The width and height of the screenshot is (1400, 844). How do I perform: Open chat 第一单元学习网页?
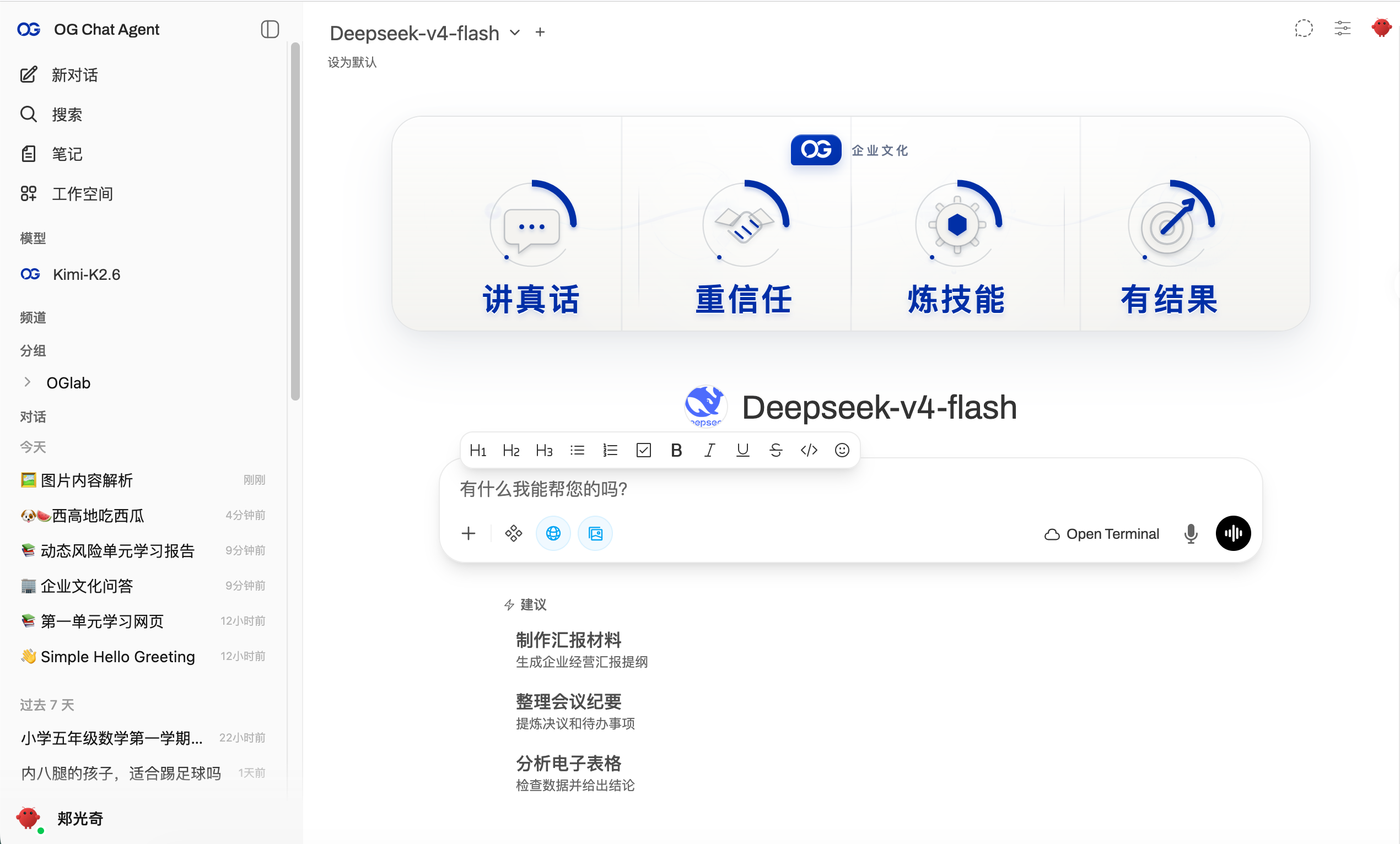(143, 621)
